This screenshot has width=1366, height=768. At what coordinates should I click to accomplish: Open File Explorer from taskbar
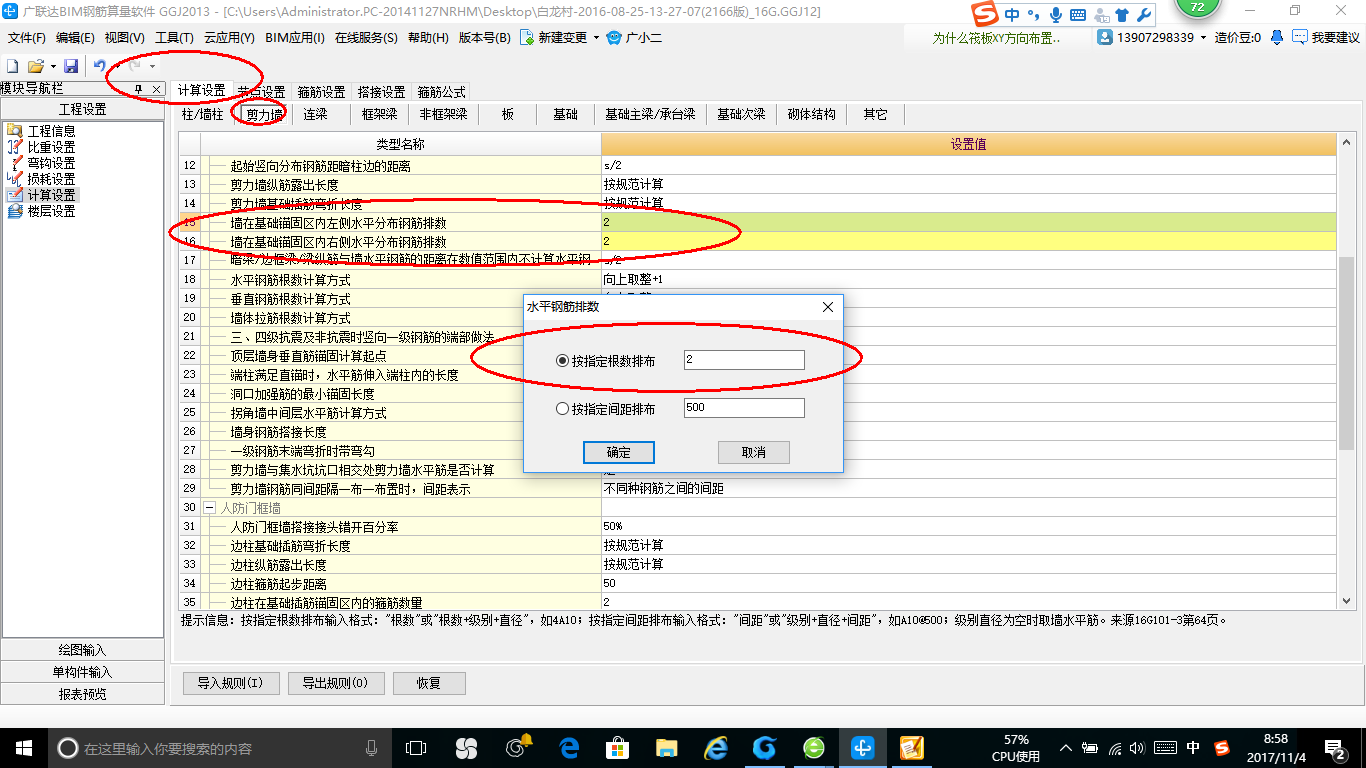pos(667,747)
